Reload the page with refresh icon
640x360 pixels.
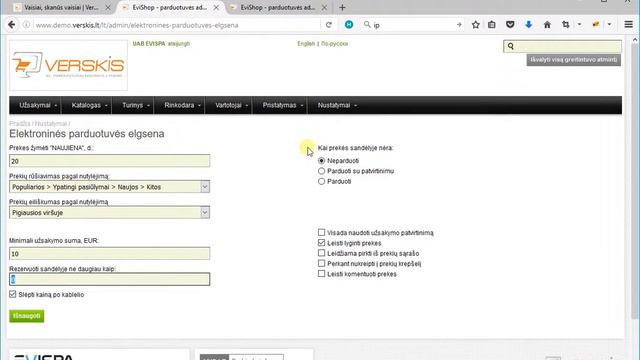coord(329,25)
